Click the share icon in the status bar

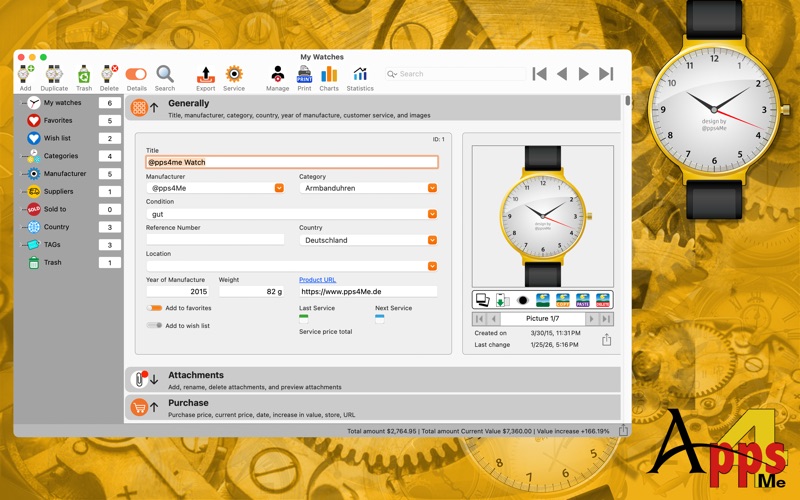click(x=623, y=430)
